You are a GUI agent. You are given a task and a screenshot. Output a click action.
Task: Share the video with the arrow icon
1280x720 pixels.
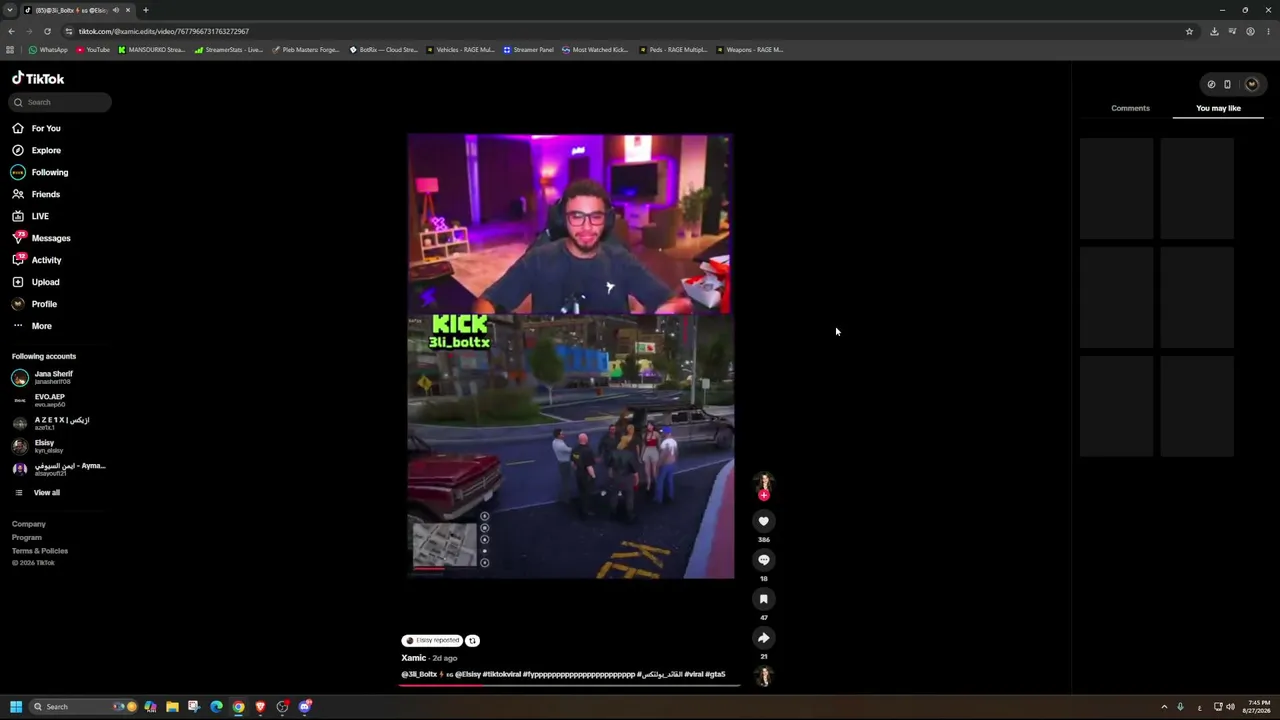763,638
